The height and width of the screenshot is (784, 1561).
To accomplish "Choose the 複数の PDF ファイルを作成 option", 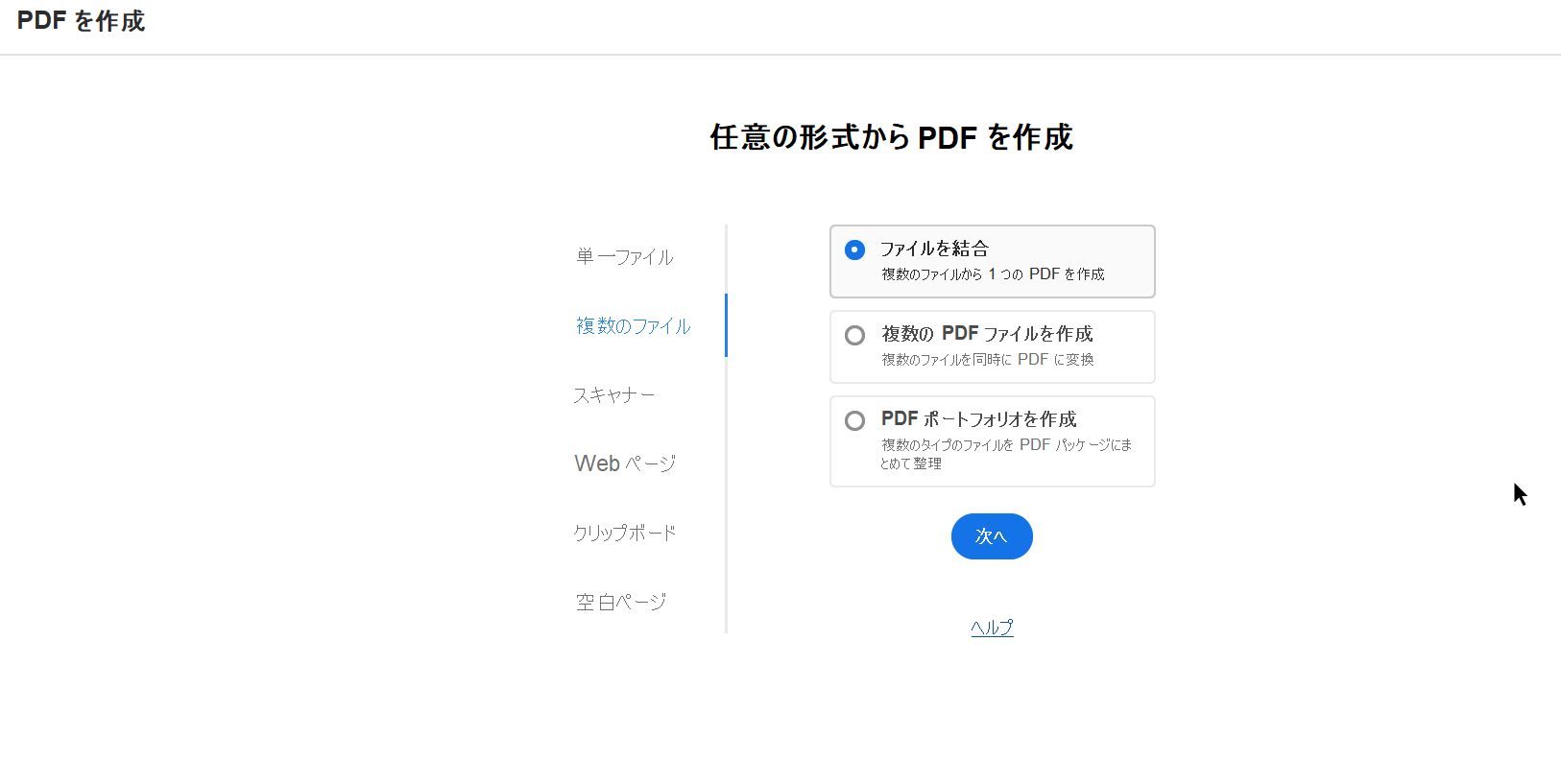I will point(854,335).
